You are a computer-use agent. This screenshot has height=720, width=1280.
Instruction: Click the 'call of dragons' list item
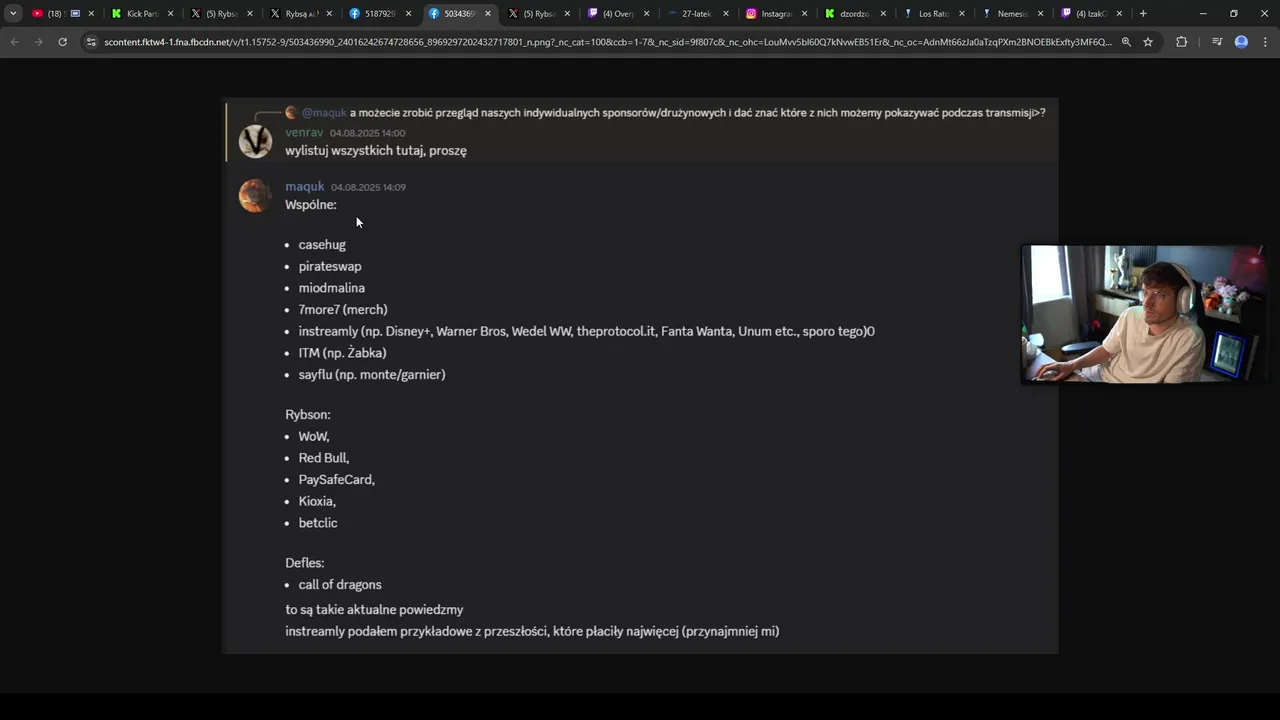coord(340,585)
